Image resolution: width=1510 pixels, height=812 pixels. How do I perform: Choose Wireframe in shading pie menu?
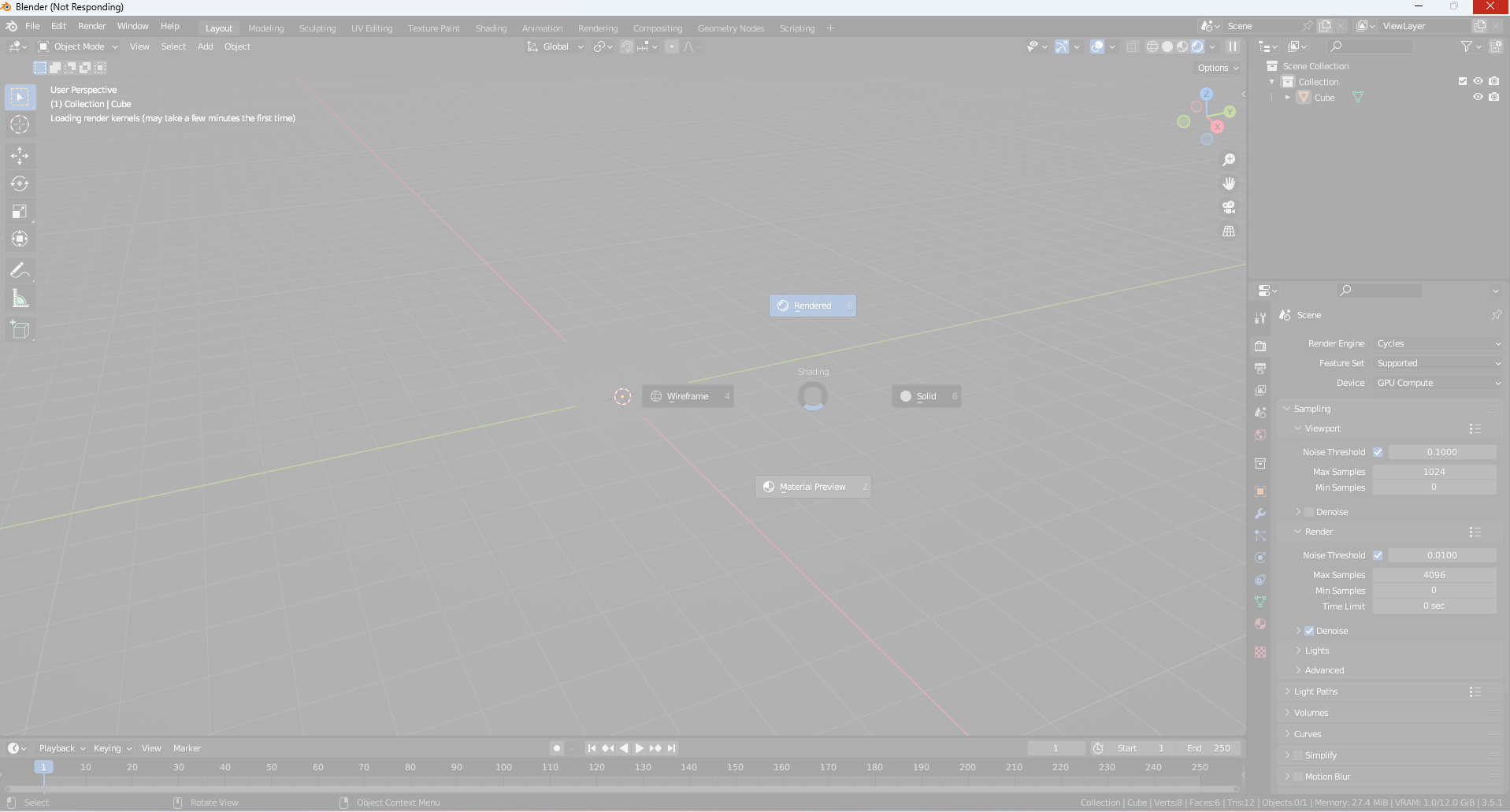pos(688,396)
